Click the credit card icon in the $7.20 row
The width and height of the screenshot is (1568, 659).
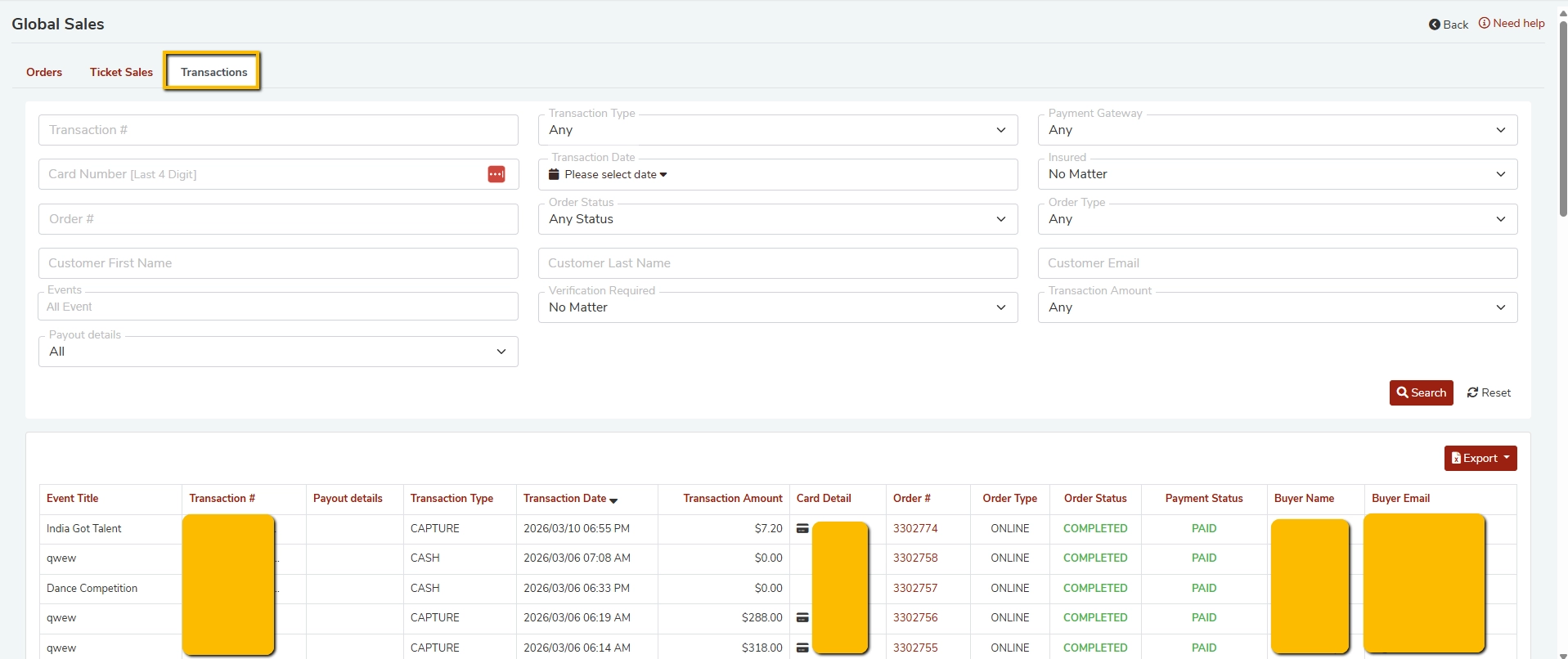coord(802,528)
